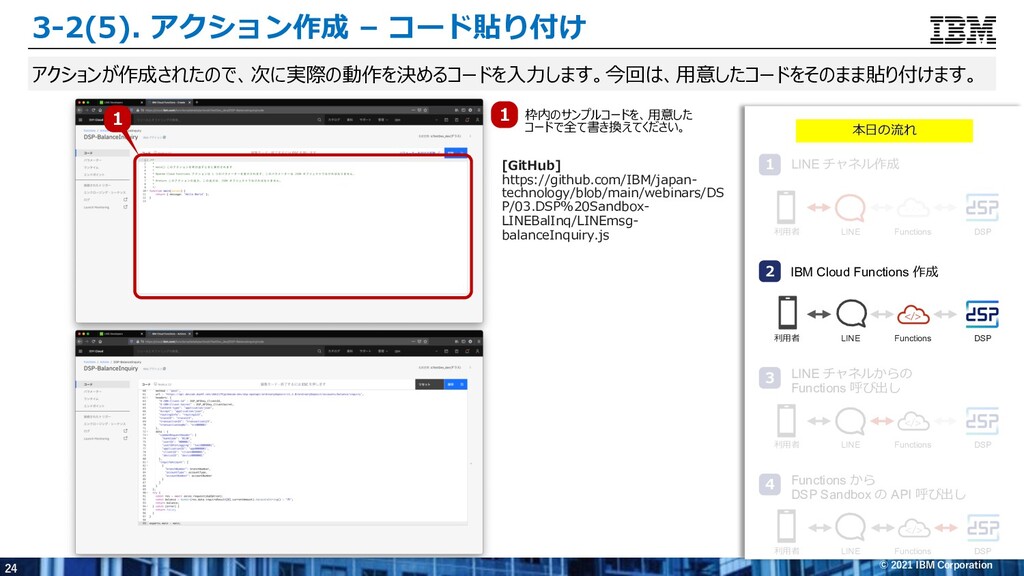Click browser address bar in lower screenshot
This screenshot has height=576, width=1024.
pyautogui.click(x=279, y=342)
